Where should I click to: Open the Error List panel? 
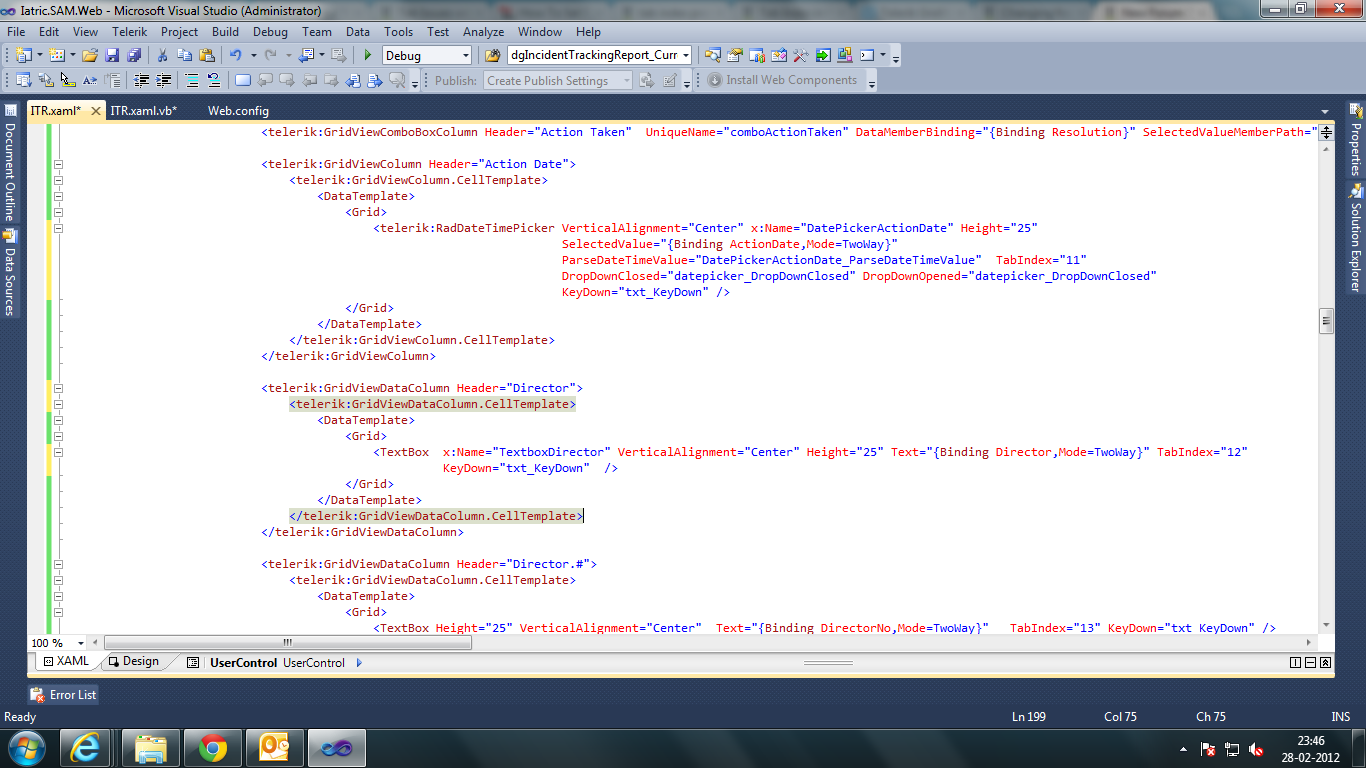click(x=64, y=695)
